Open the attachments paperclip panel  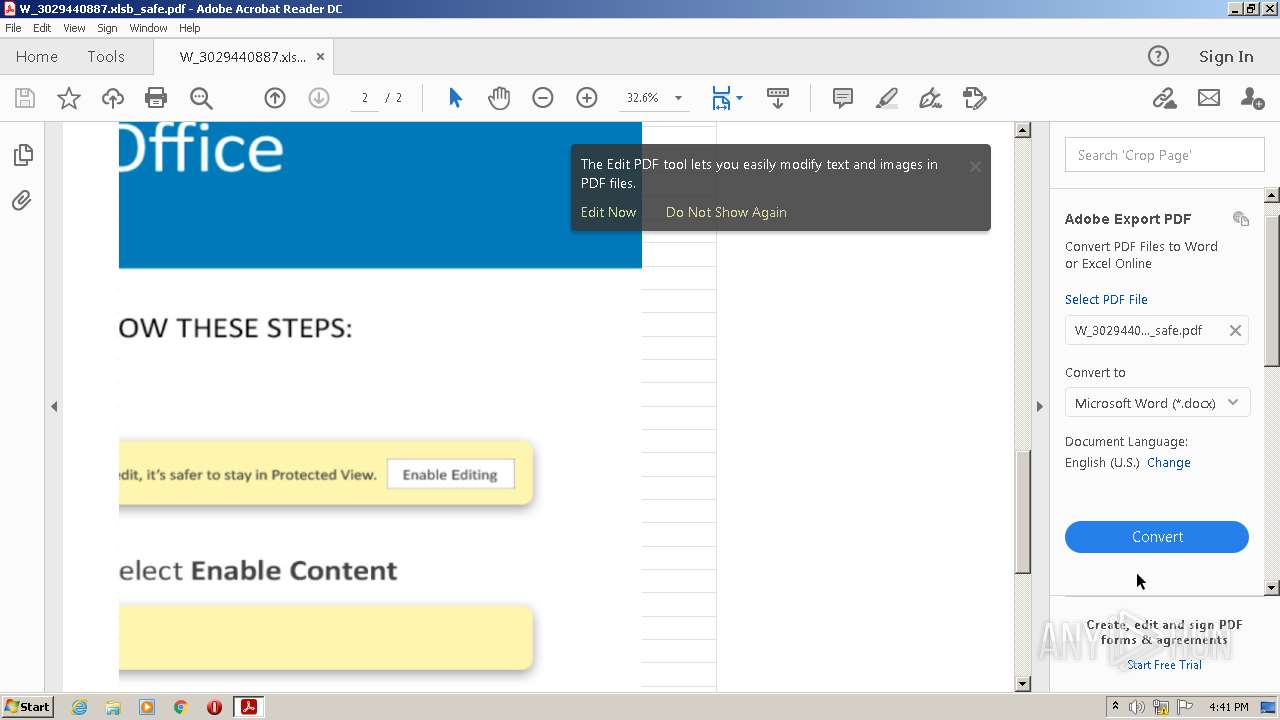click(x=22, y=201)
